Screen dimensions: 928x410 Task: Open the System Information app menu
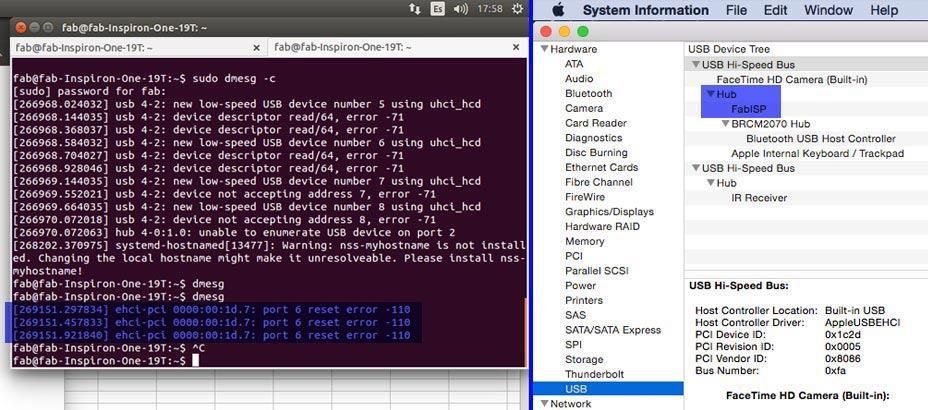pyautogui.click(x=646, y=10)
